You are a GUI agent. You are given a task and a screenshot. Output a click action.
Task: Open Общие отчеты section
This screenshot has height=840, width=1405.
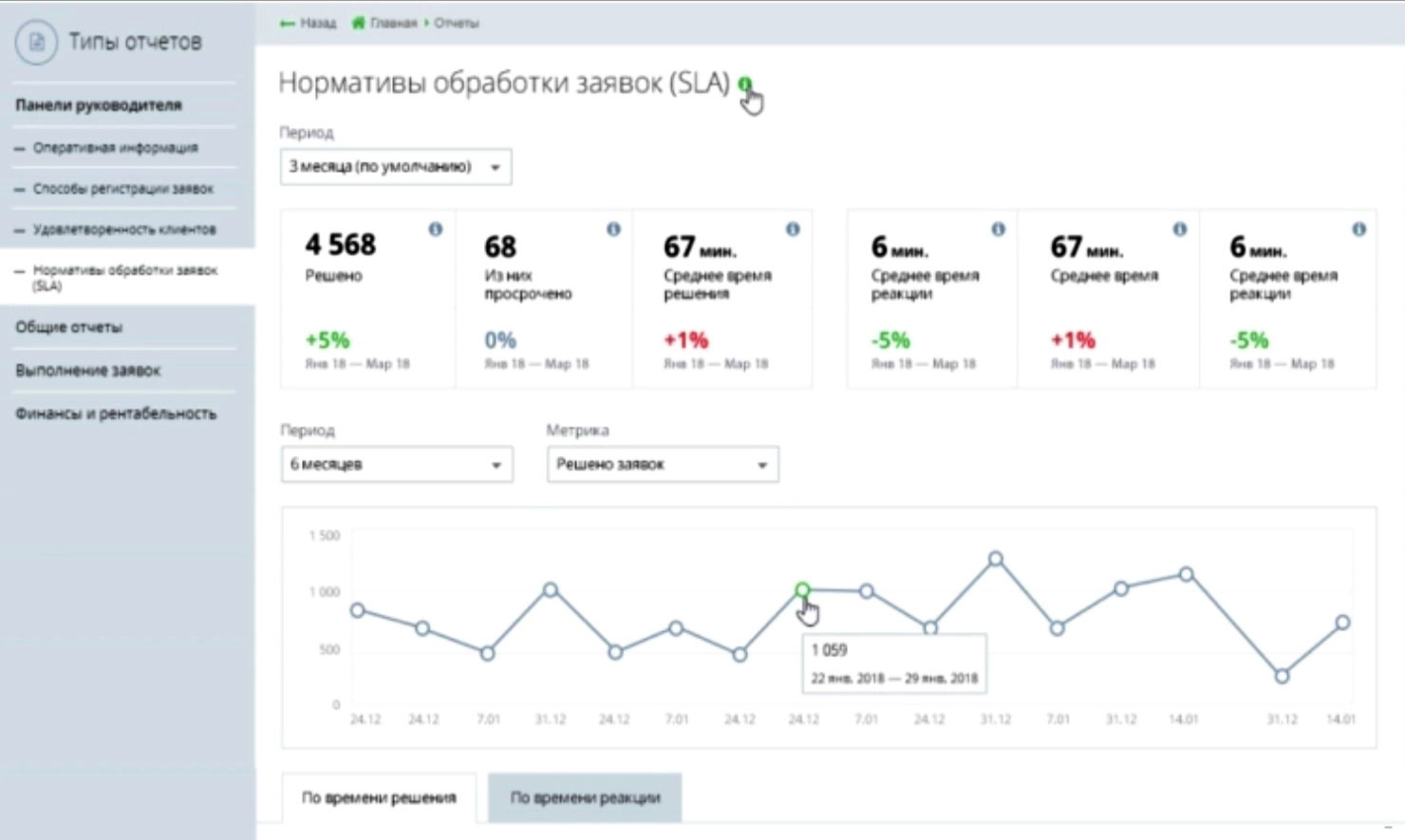pyautogui.click(x=68, y=327)
